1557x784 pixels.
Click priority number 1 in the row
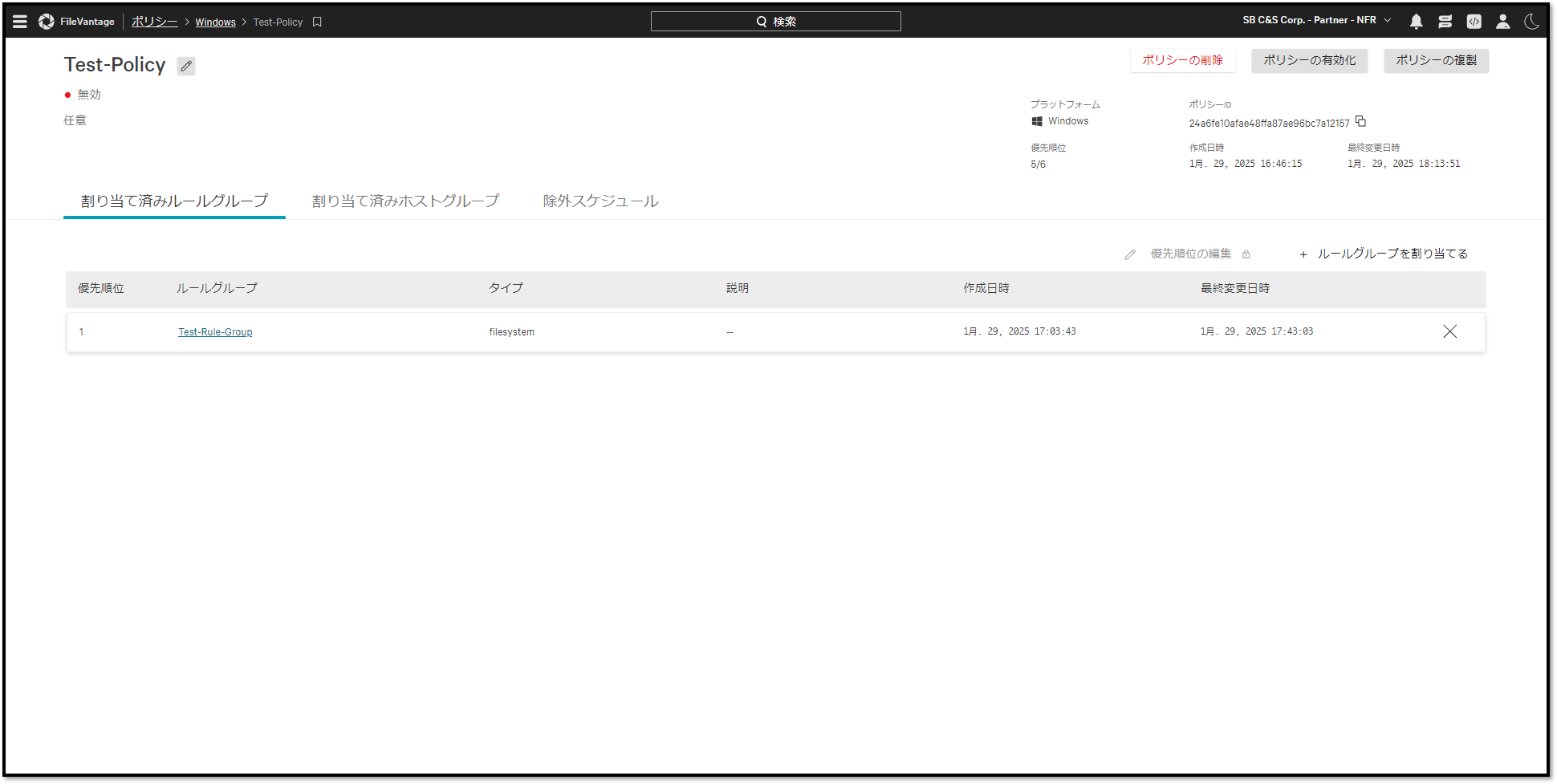[81, 332]
